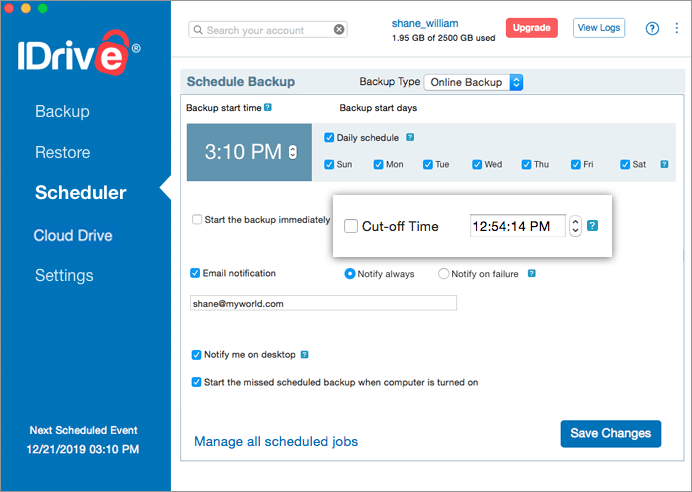Viewport: 692px width, 492px height.
Task: Select the Notify on failure radio button
Action: pos(443,274)
